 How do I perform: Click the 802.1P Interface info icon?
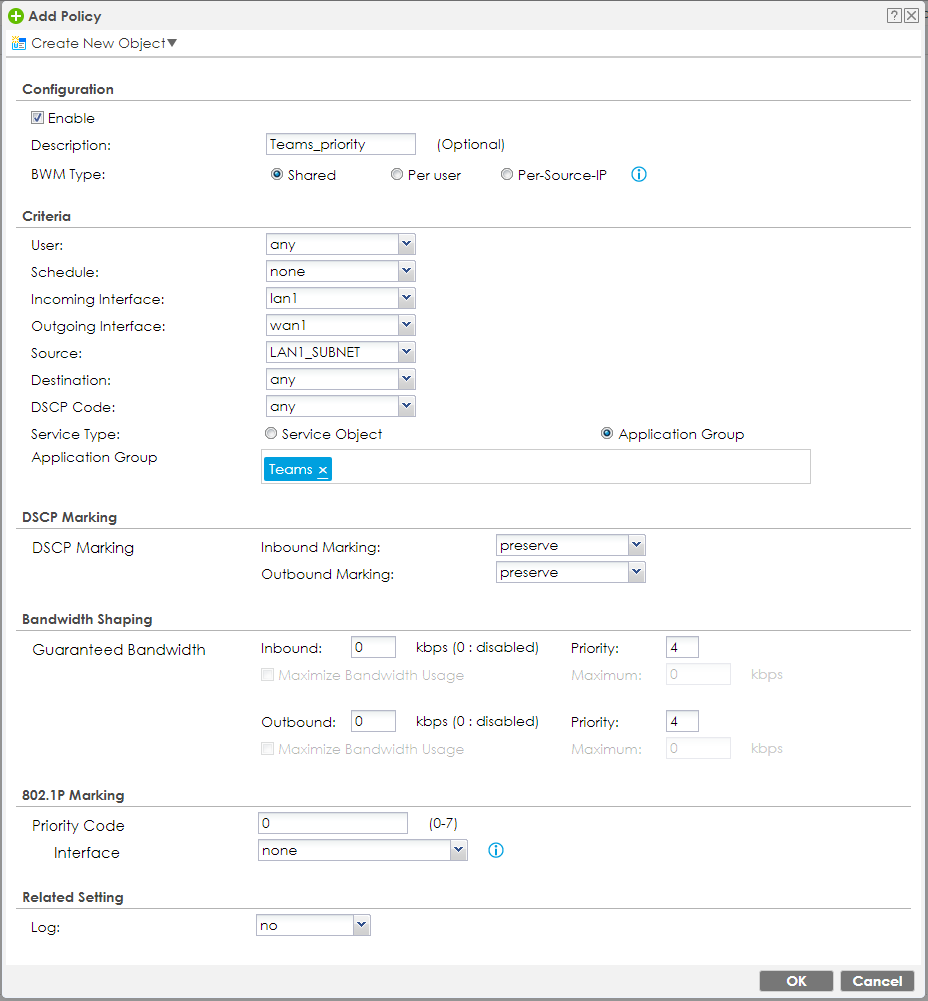[495, 851]
